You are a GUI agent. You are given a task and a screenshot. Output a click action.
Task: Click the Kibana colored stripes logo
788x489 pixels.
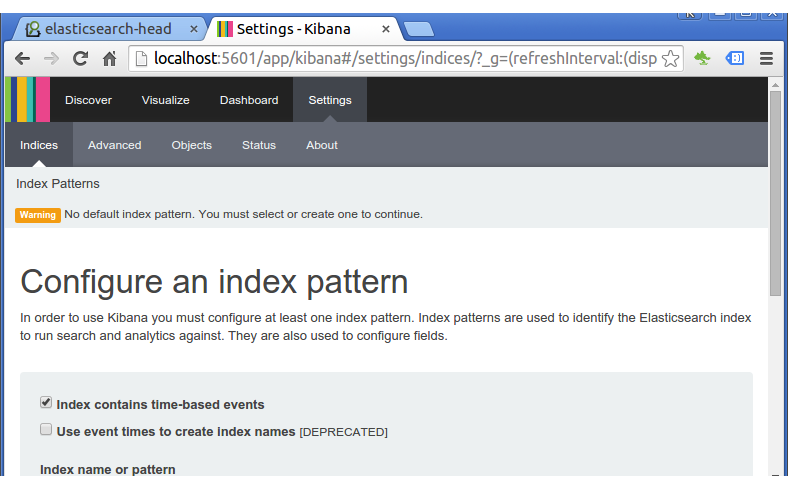28,100
